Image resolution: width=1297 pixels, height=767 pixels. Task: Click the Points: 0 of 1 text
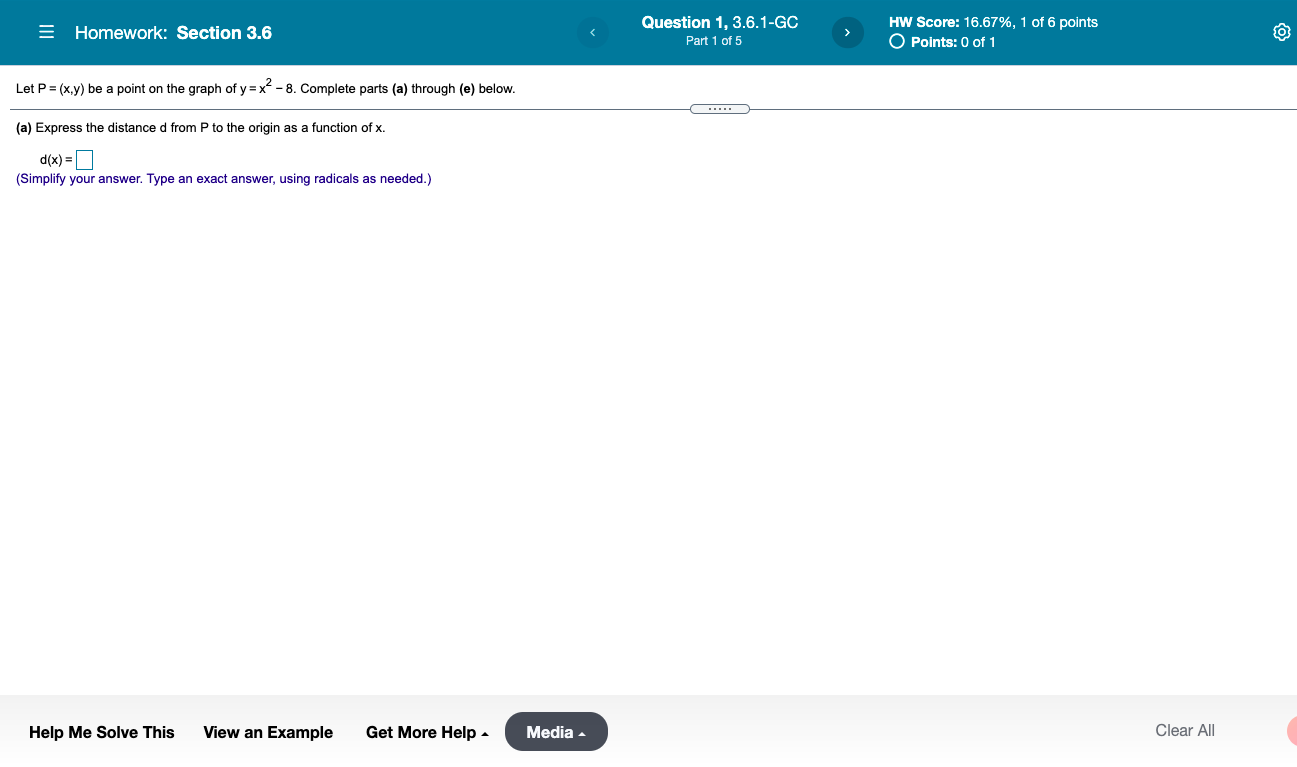[x=953, y=42]
